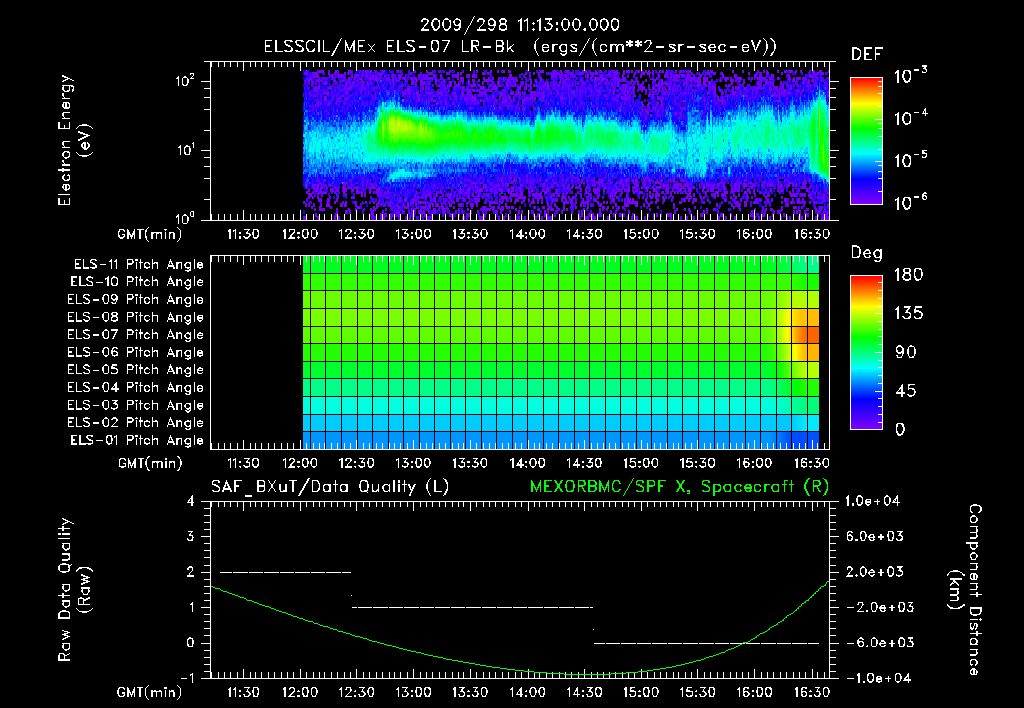Click the dashed data-quality segment at level 2
The image size is (1024, 708).
pos(286,572)
